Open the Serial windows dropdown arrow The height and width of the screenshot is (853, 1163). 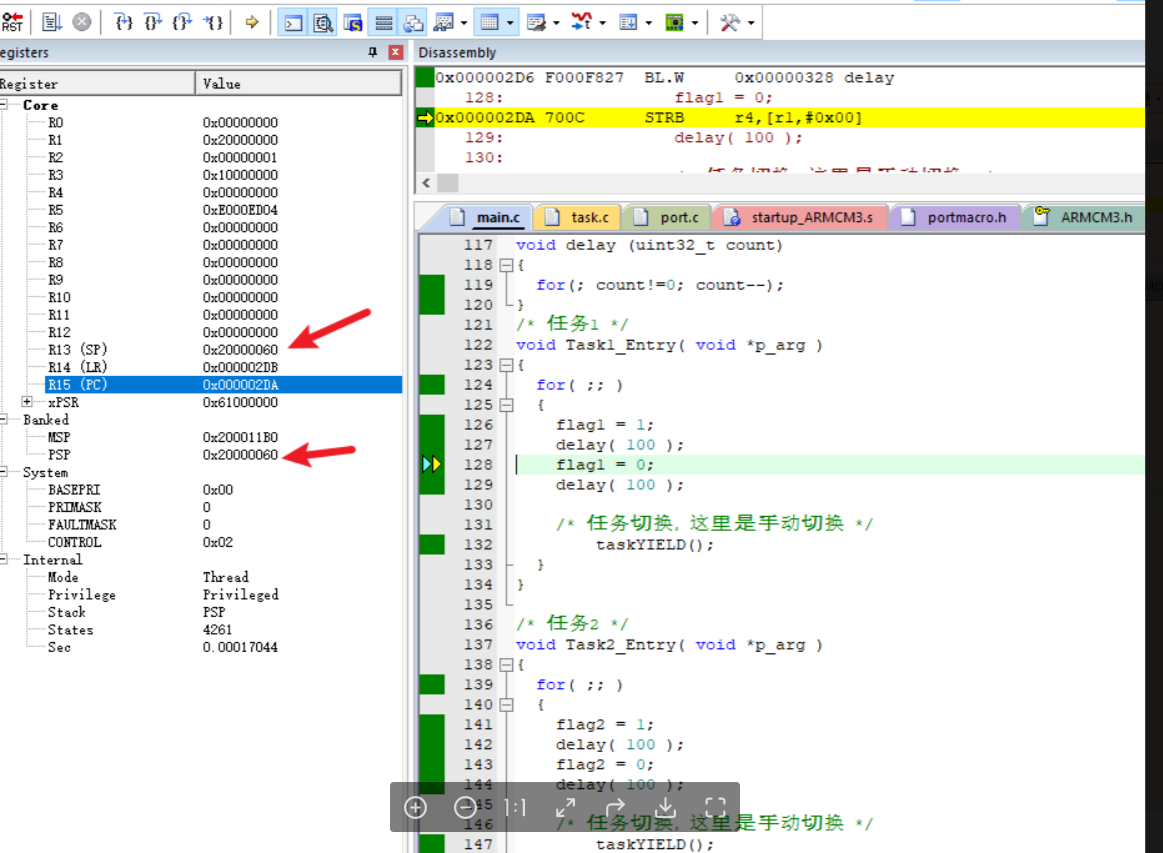[556, 23]
